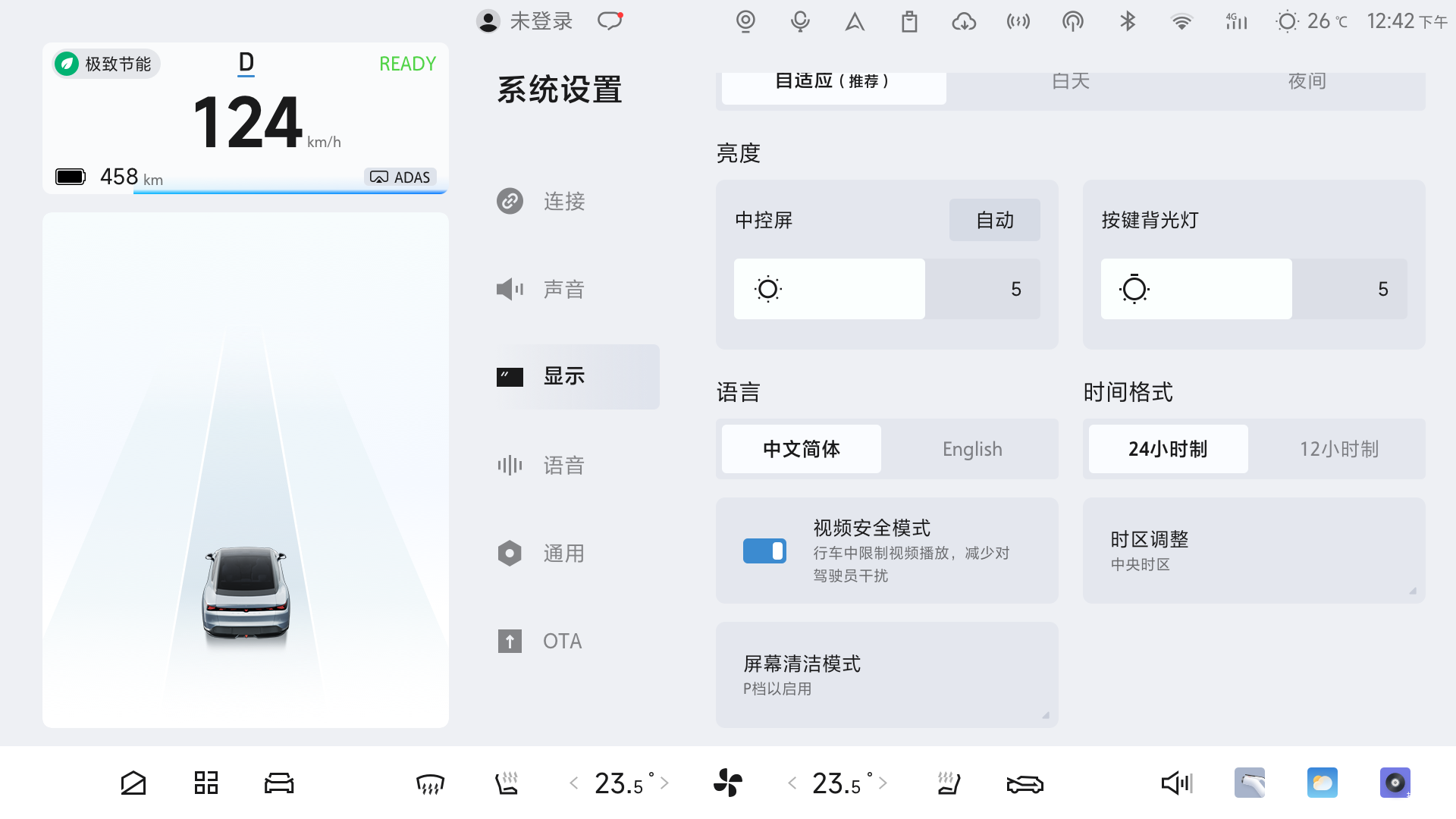Click the fan speed icon
This screenshot has height=819, width=1456.
728,783
